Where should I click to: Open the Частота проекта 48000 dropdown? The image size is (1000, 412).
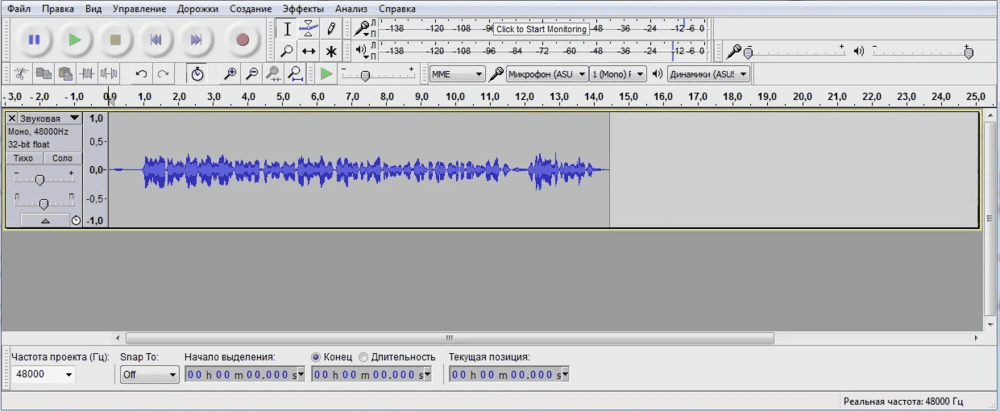click(x=43, y=374)
